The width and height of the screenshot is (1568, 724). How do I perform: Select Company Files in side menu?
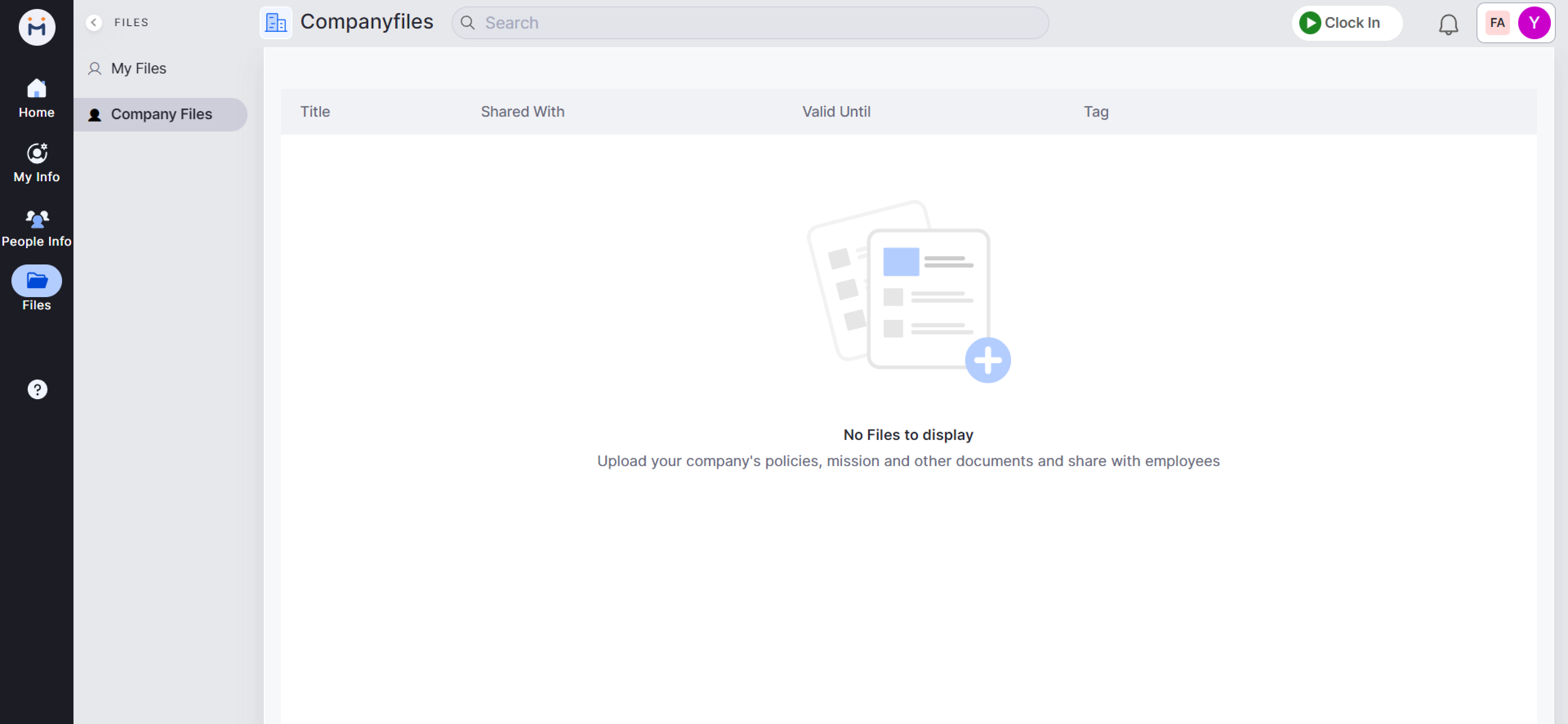(x=161, y=114)
